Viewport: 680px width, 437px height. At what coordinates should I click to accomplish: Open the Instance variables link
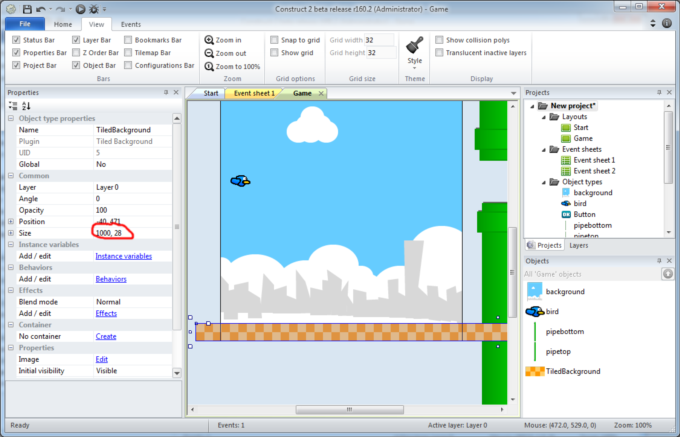click(124, 256)
